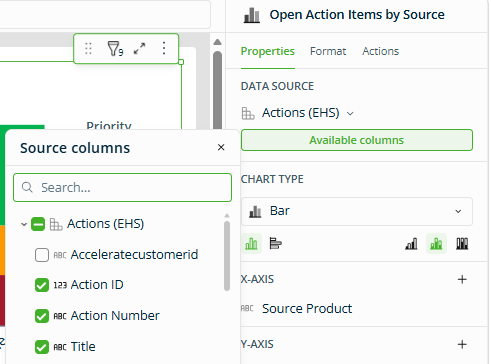Open the widget three-dot more menu
This screenshot has height=364, width=491.
click(164, 48)
